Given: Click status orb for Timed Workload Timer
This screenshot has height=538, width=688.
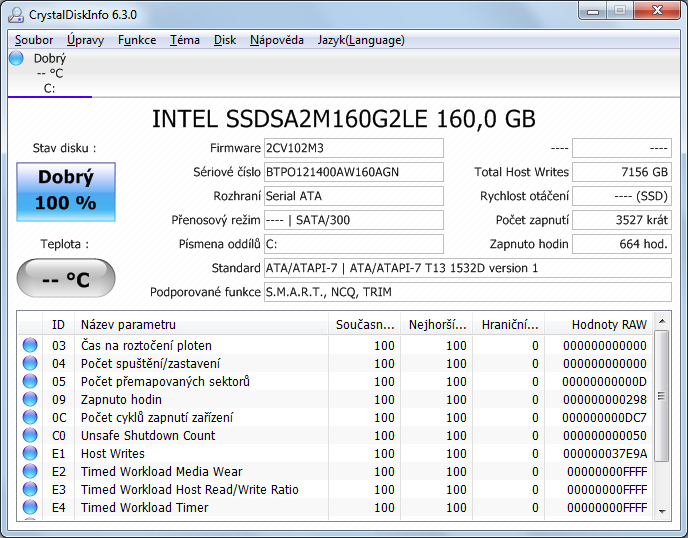Looking at the screenshot, I should pyautogui.click(x=30, y=508).
